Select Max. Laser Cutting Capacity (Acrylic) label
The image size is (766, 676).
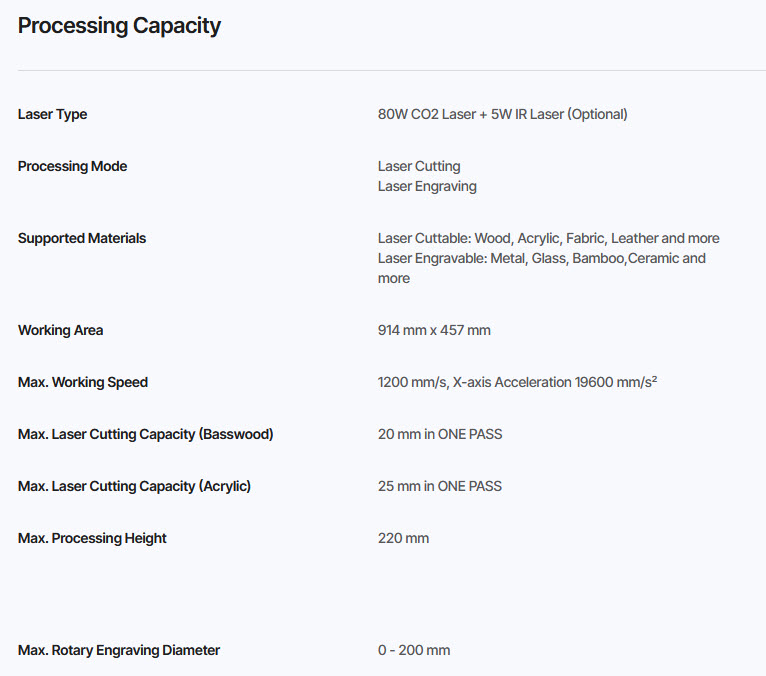(x=134, y=486)
